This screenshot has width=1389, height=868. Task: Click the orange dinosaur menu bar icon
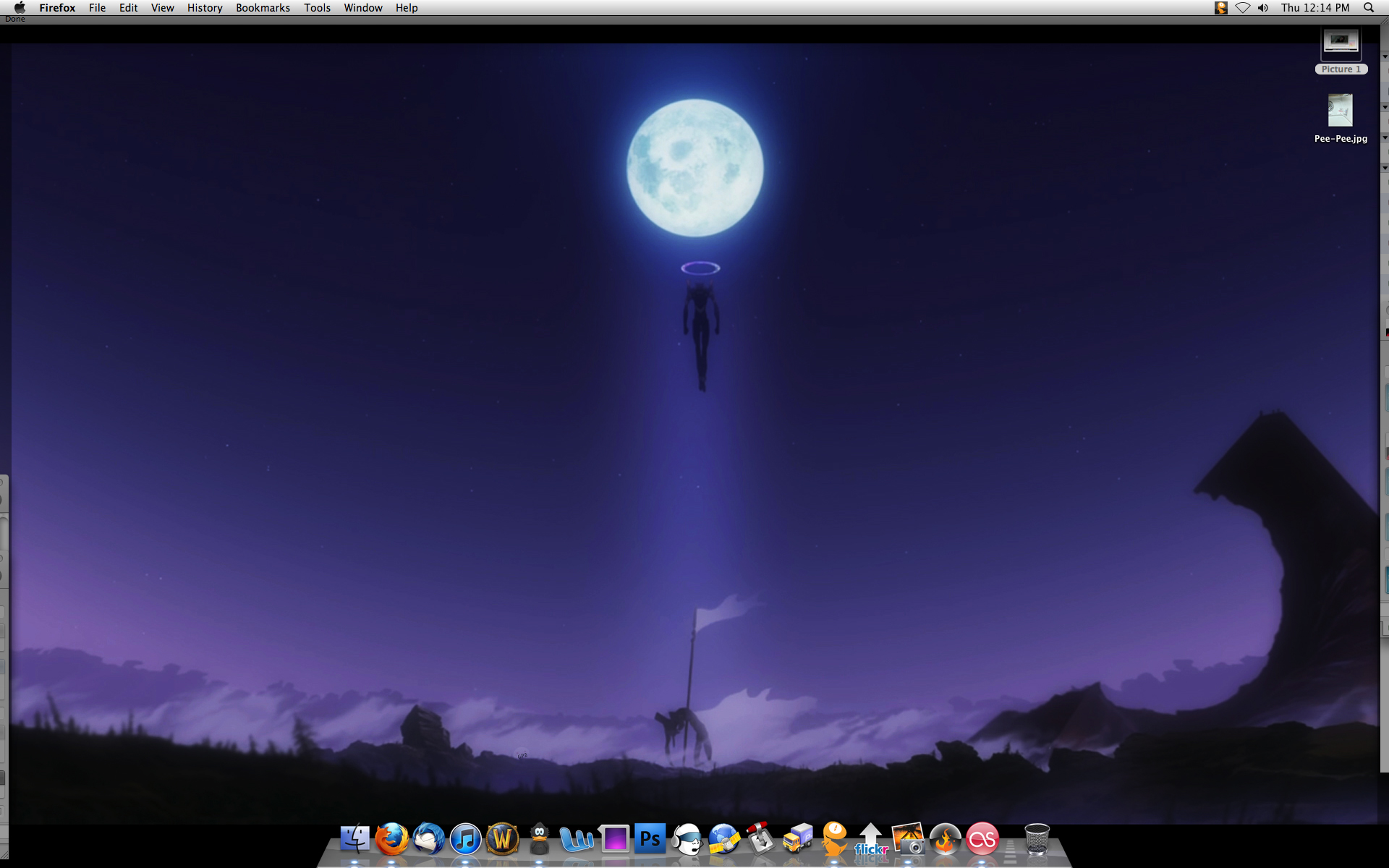coord(1221,8)
